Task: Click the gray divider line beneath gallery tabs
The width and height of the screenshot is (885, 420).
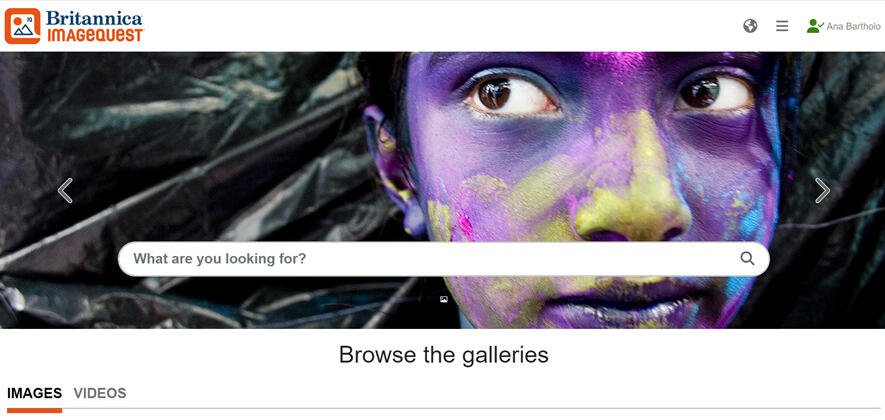Action: (474, 408)
